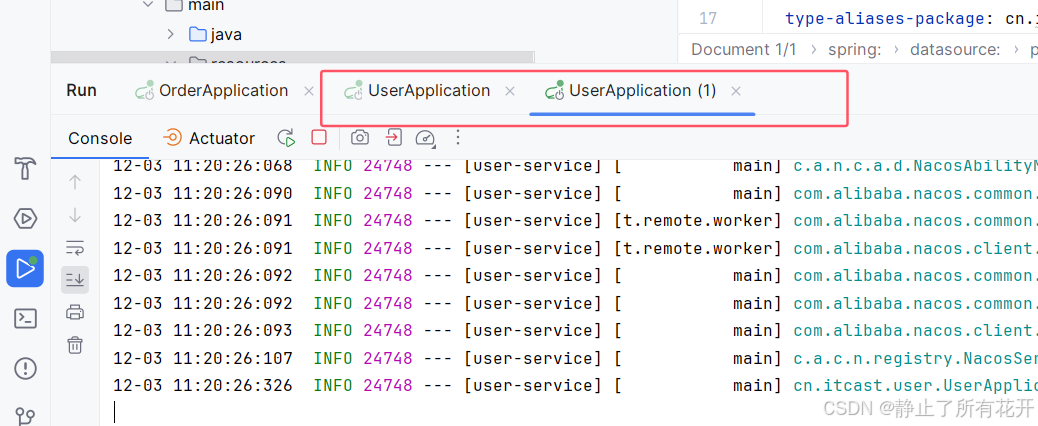Open the Actuator tab
The width and height of the screenshot is (1038, 426).
[209, 138]
